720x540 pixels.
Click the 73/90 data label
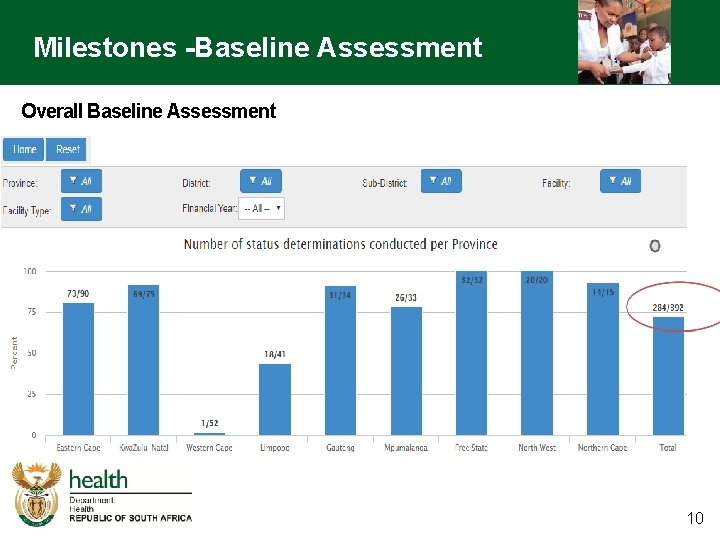tap(78, 294)
